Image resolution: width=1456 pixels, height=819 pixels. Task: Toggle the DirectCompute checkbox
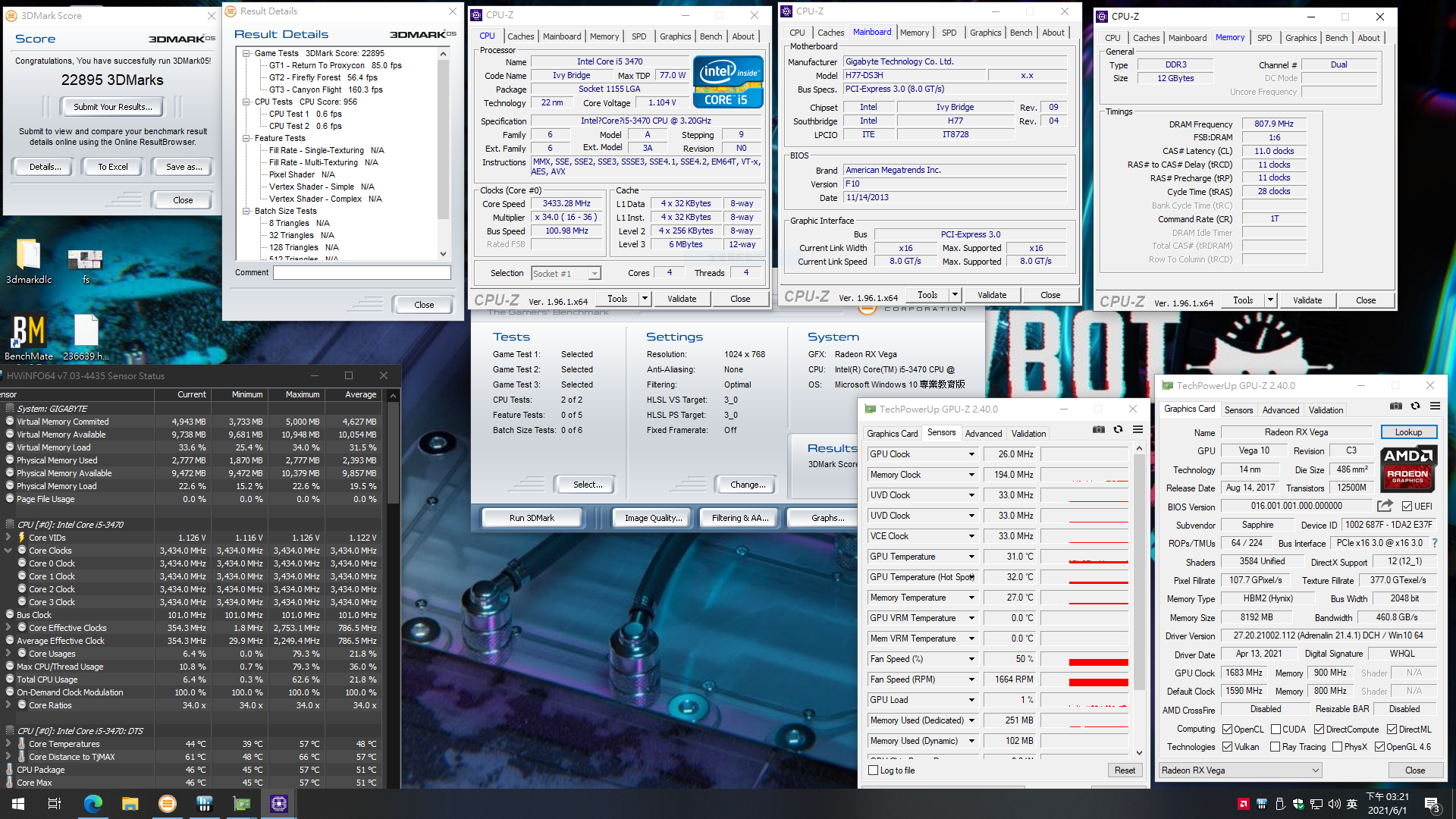(1319, 729)
